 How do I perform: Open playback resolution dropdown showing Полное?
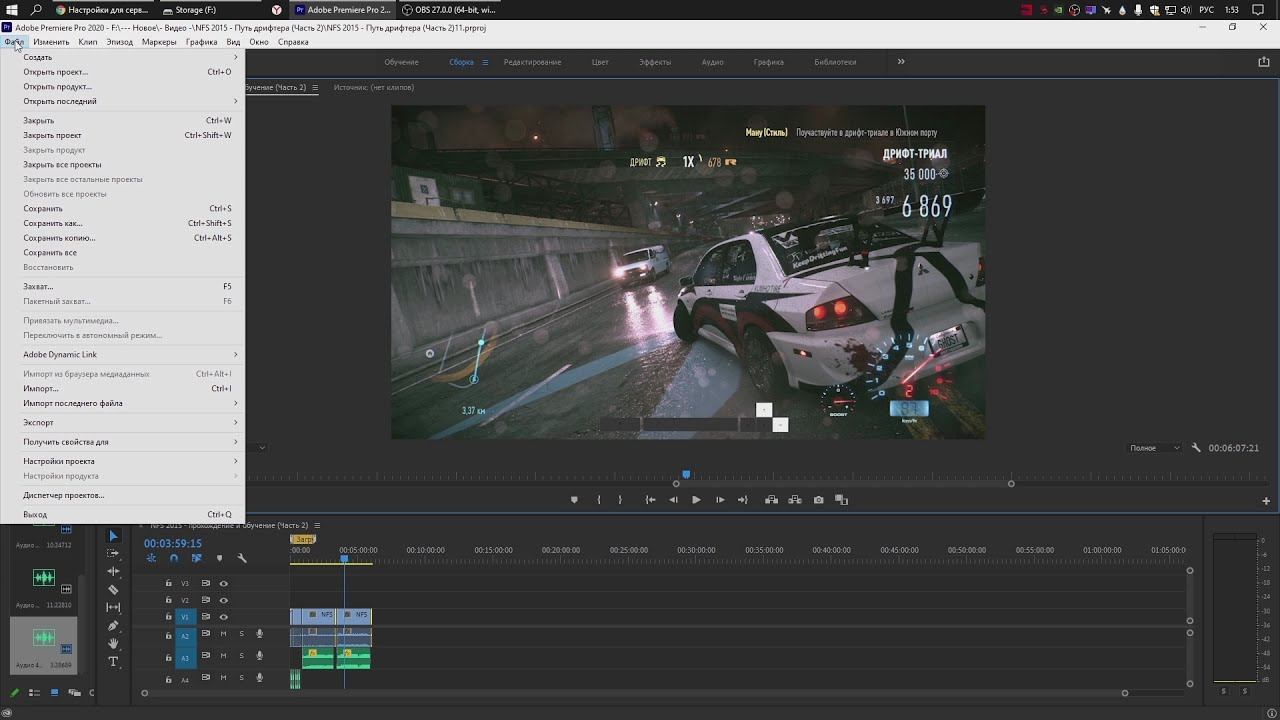click(1155, 448)
